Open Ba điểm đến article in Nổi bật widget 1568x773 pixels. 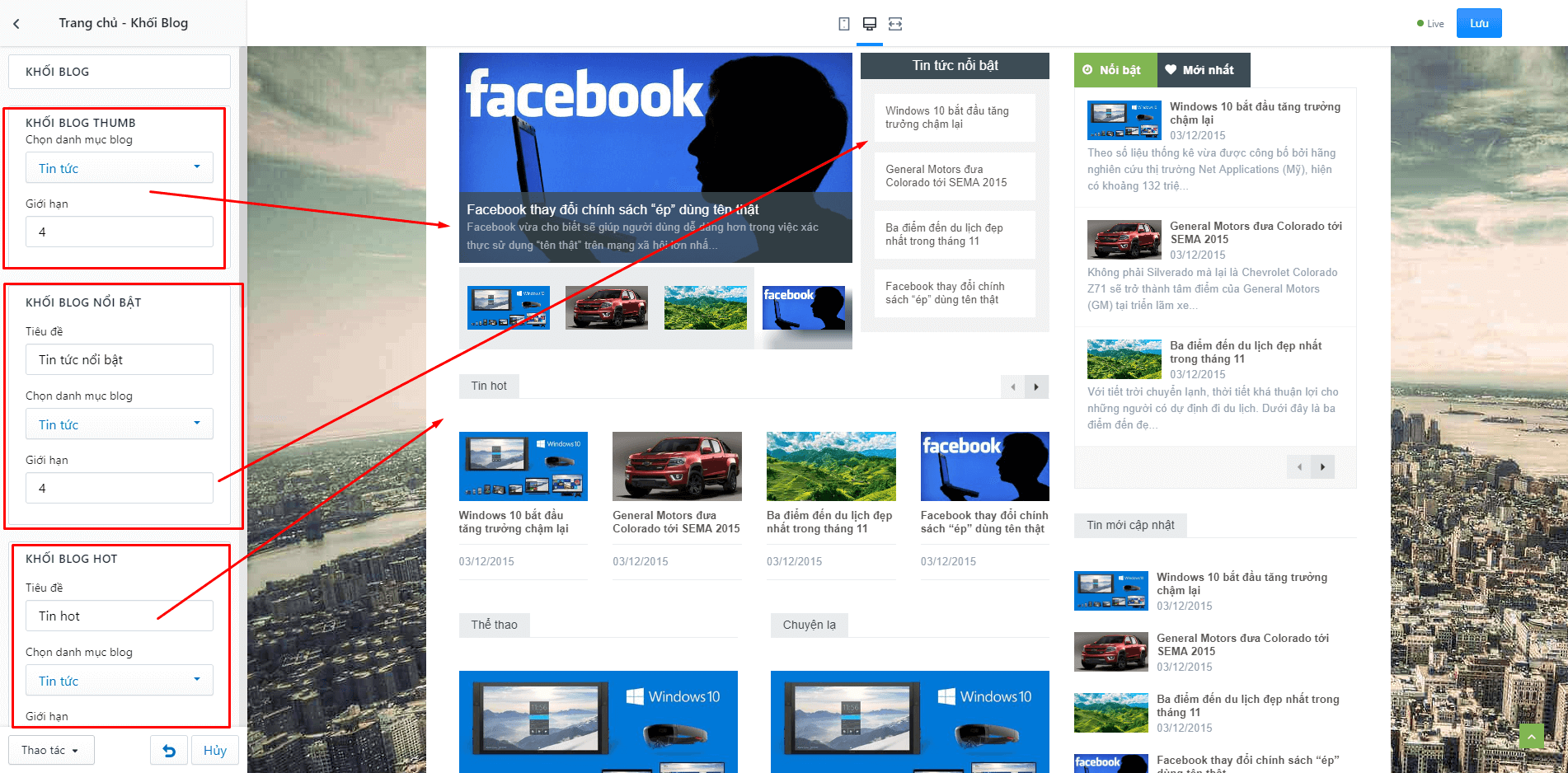[x=1246, y=352]
